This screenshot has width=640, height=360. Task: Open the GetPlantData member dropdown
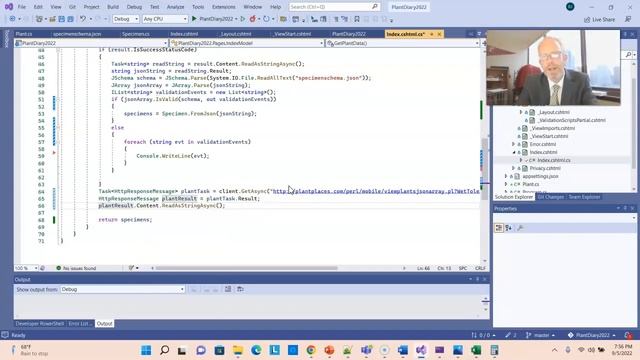point(403,43)
